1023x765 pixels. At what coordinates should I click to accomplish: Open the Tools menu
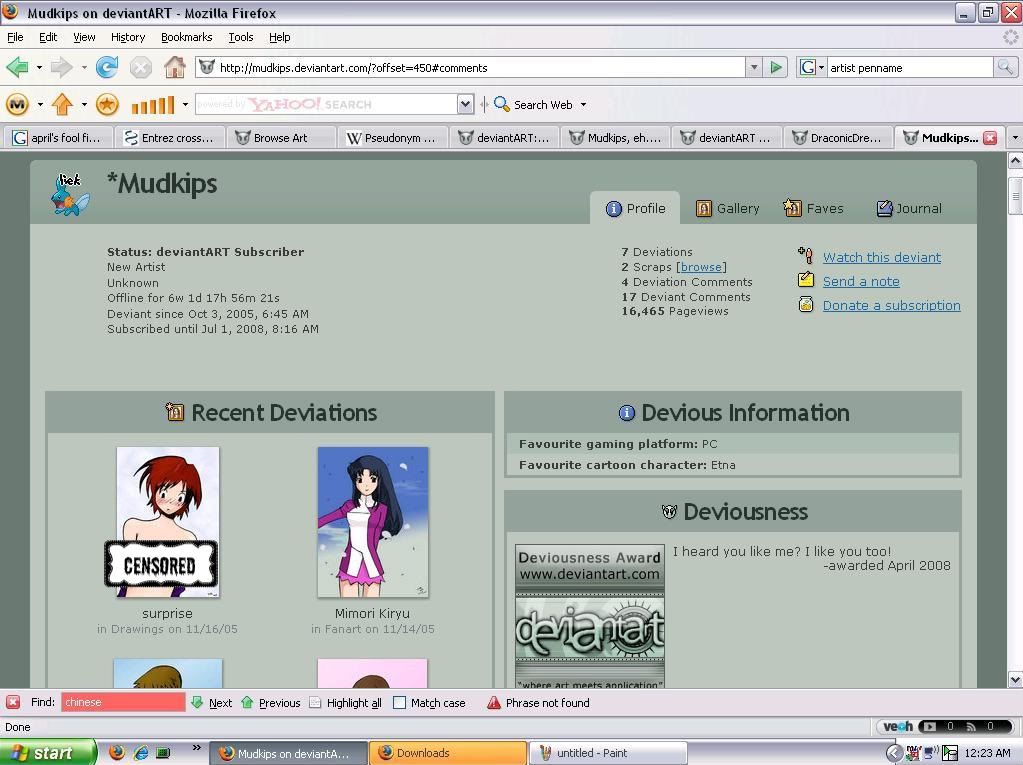[x=241, y=37]
